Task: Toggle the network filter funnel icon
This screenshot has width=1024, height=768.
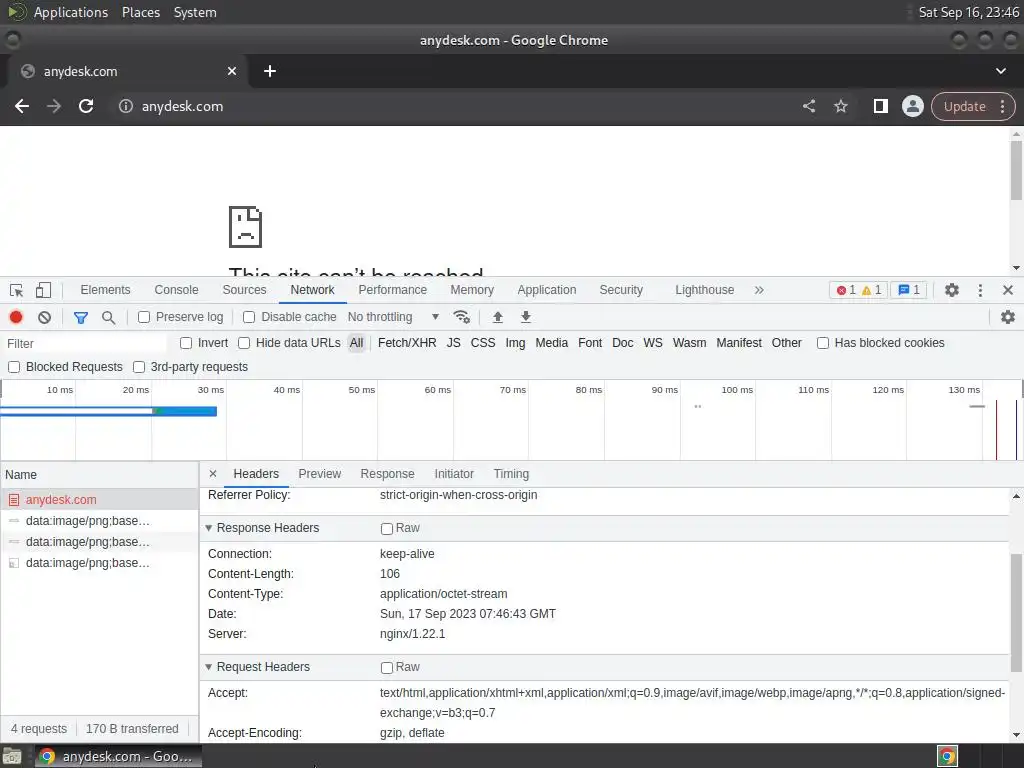Action: click(81, 317)
